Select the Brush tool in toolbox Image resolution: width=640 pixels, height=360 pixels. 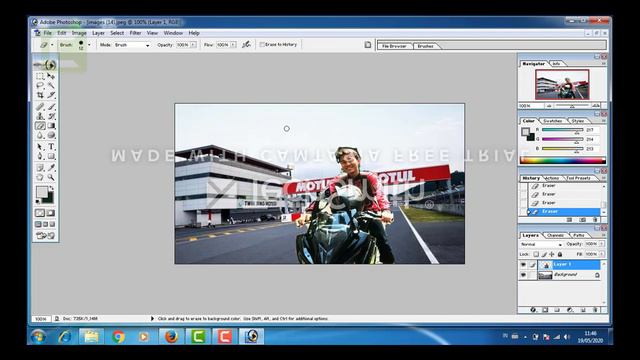[51, 107]
